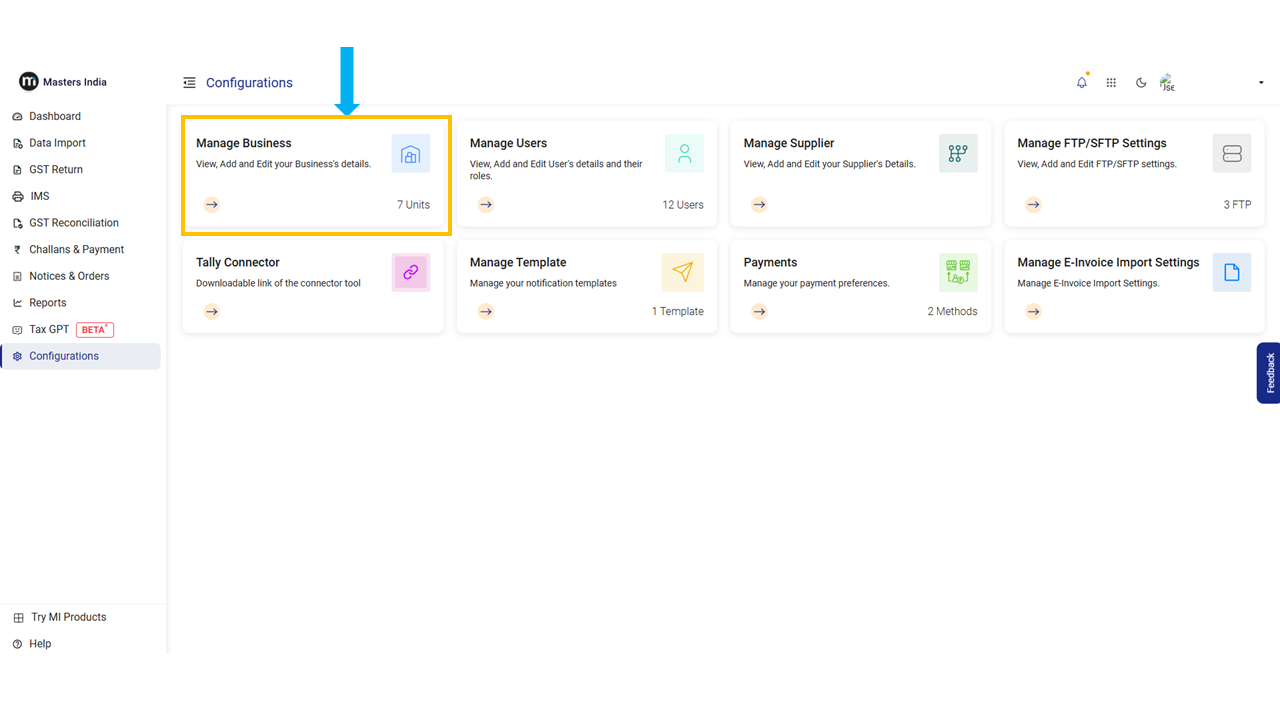Click the Payments icon
This screenshot has height=720, width=1280.
[x=958, y=272]
